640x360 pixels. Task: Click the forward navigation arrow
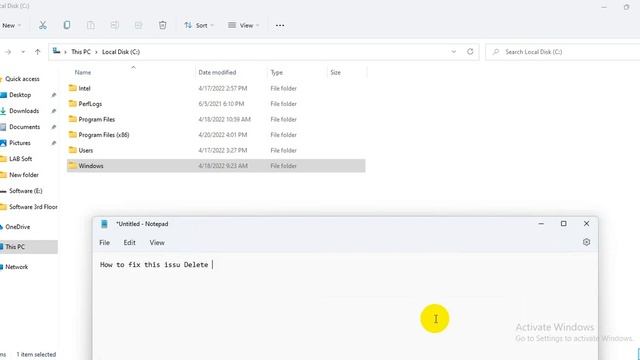click(x=8, y=52)
